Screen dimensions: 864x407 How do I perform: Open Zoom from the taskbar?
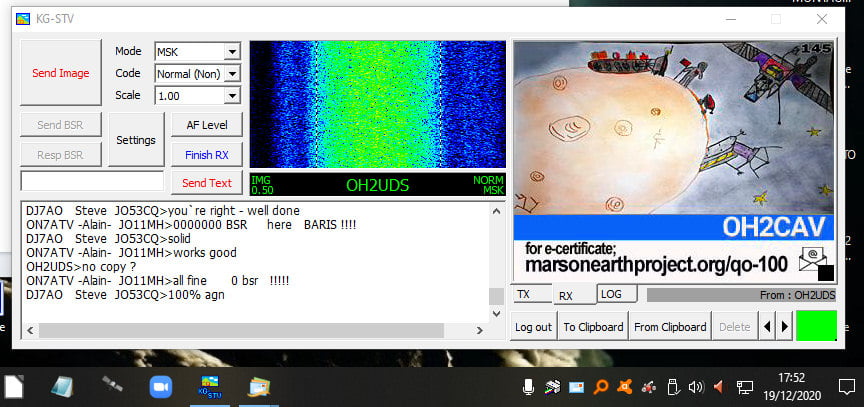coord(161,387)
